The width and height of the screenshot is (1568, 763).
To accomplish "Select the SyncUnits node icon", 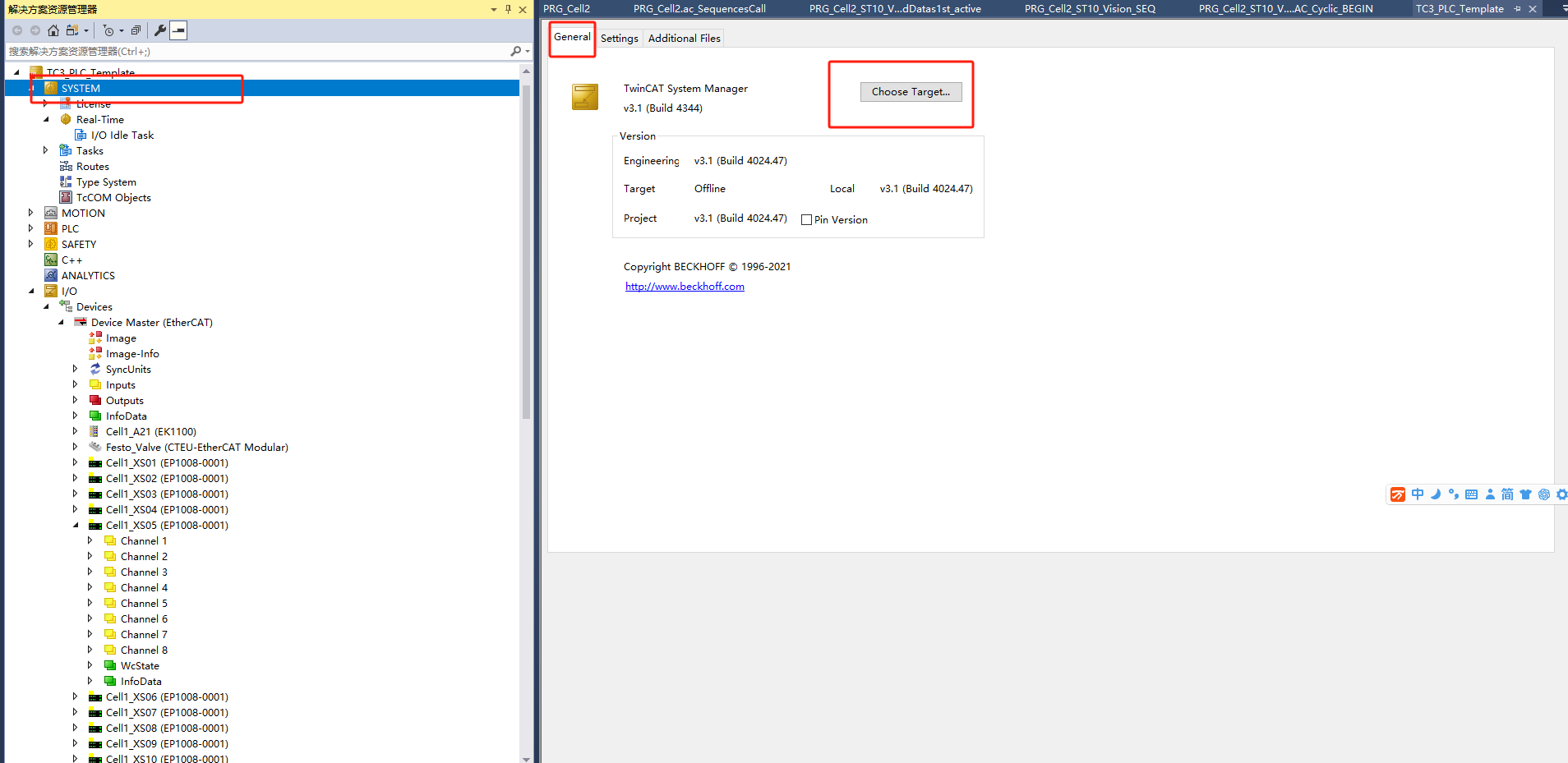I will (95, 369).
